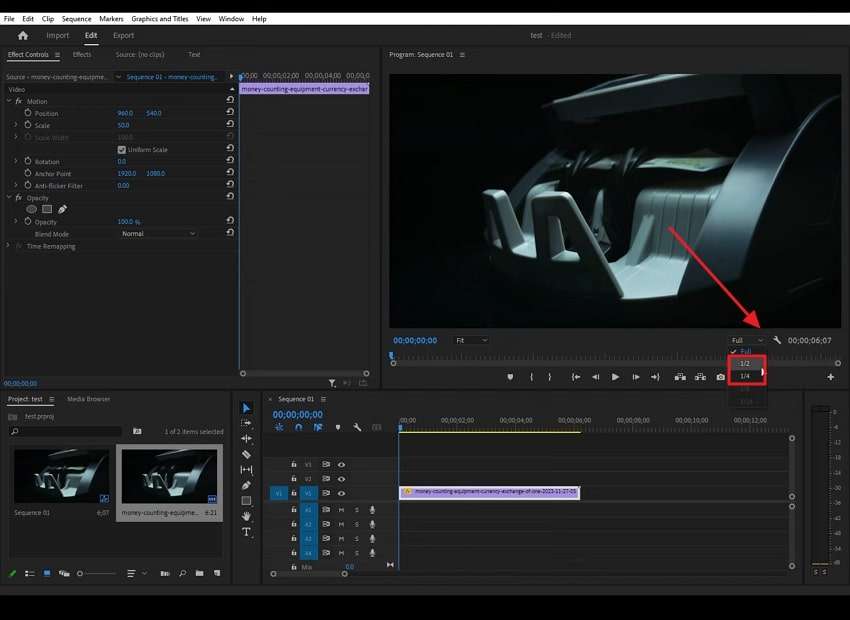Select the Razor tool

click(x=246, y=454)
